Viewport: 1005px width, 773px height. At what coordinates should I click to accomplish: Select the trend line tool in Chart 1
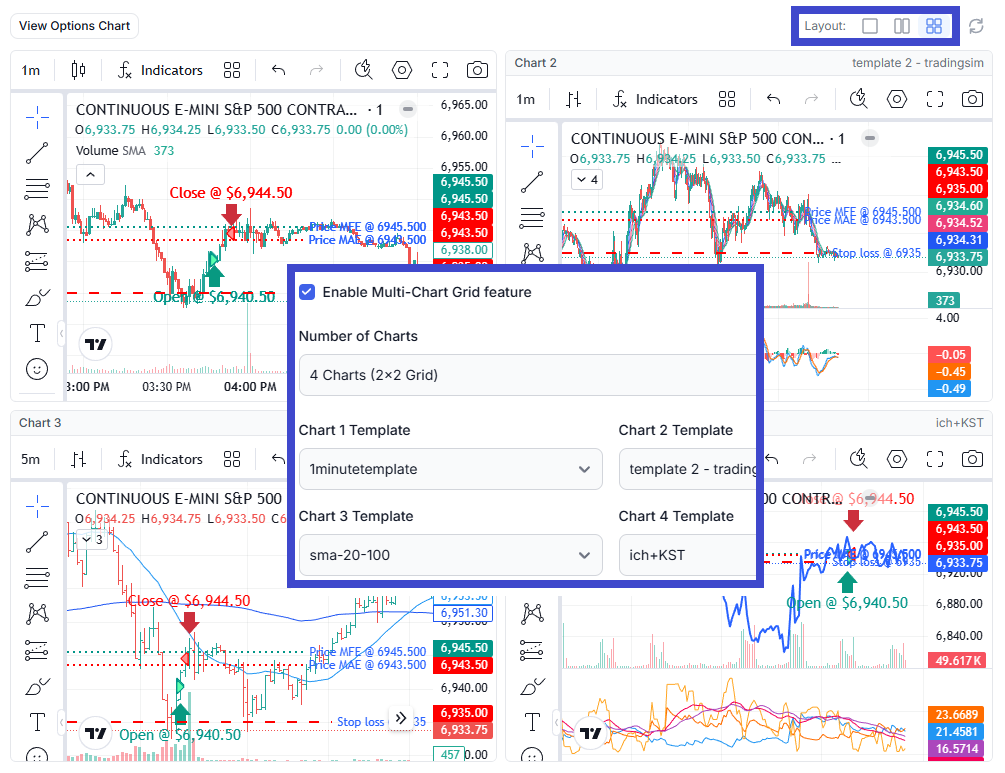37,152
